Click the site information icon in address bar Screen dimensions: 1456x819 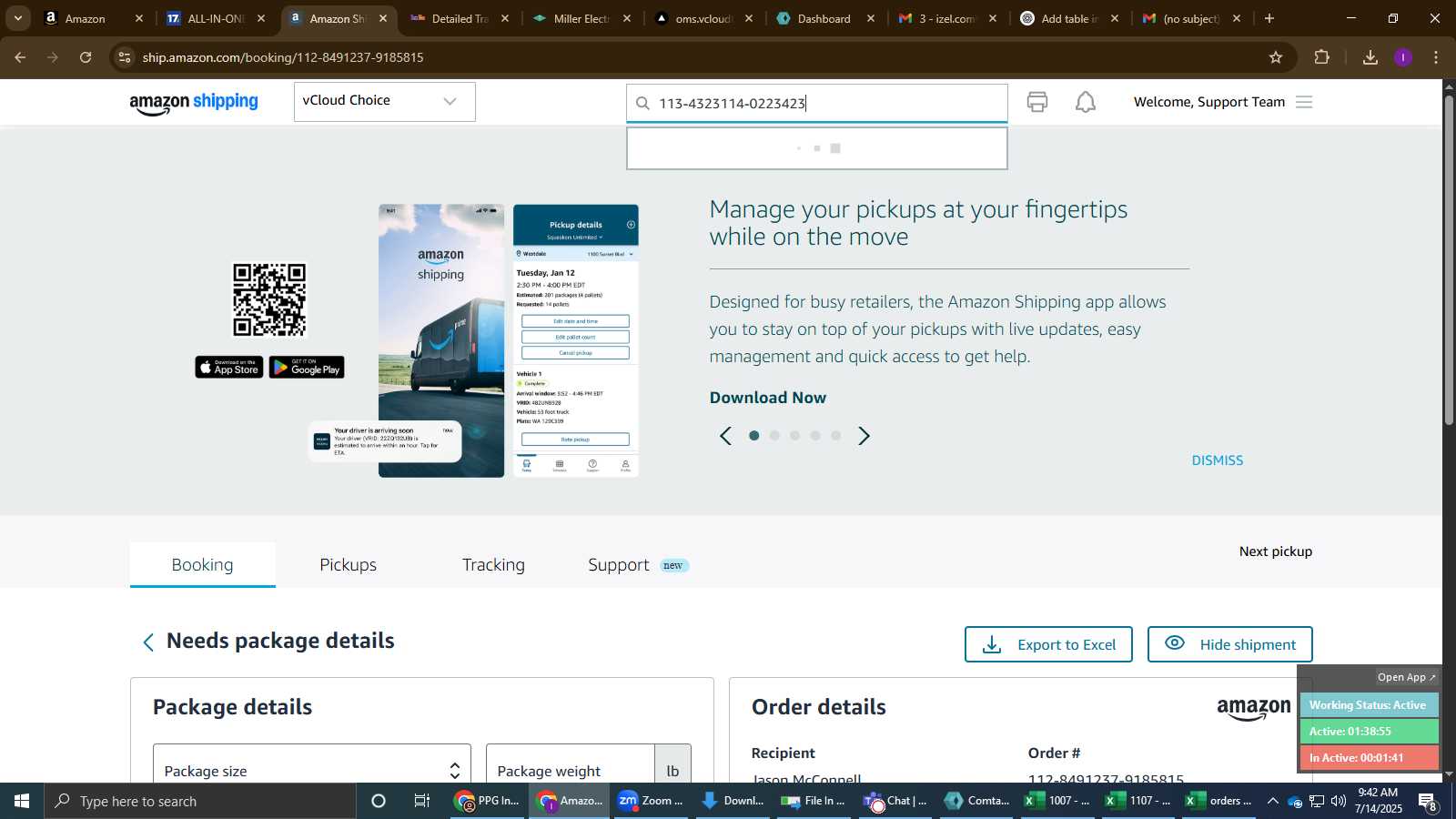pos(125,57)
